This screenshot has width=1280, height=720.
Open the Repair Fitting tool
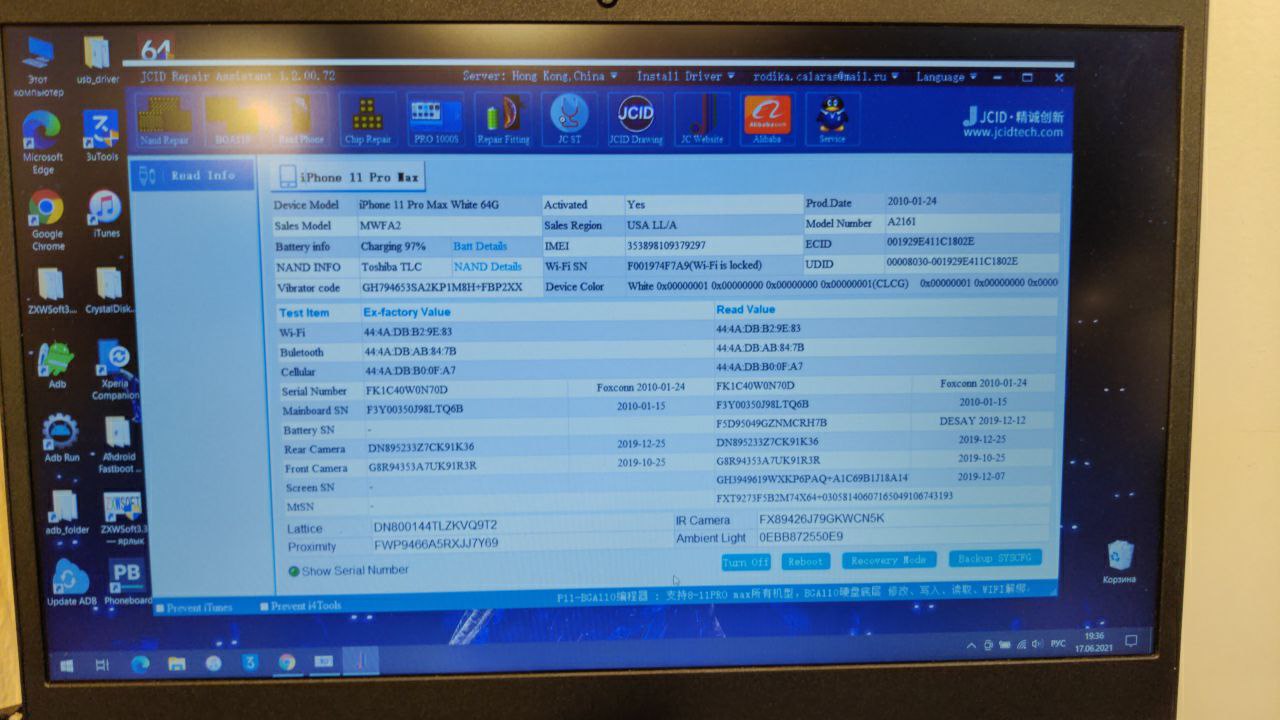503,121
